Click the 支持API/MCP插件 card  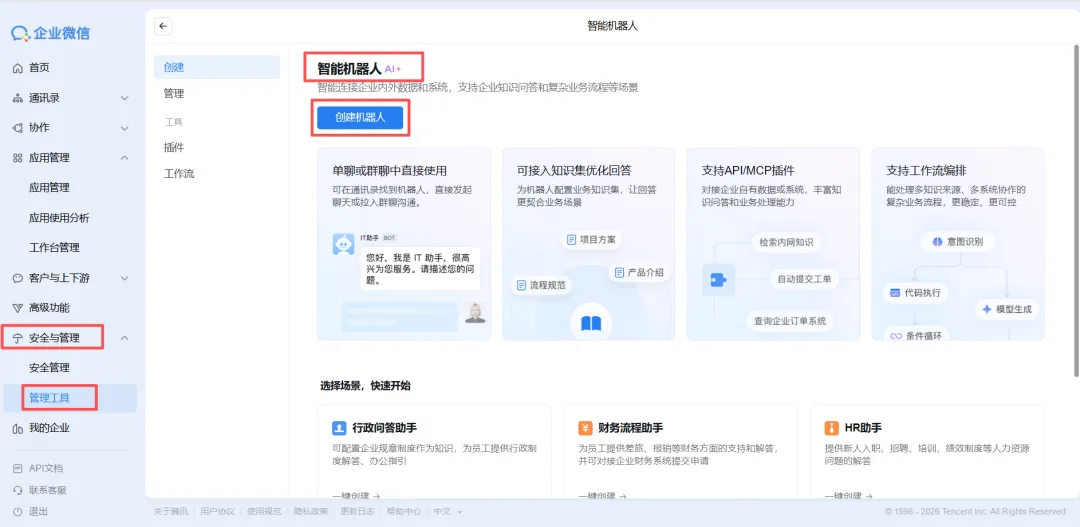(773, 244)
